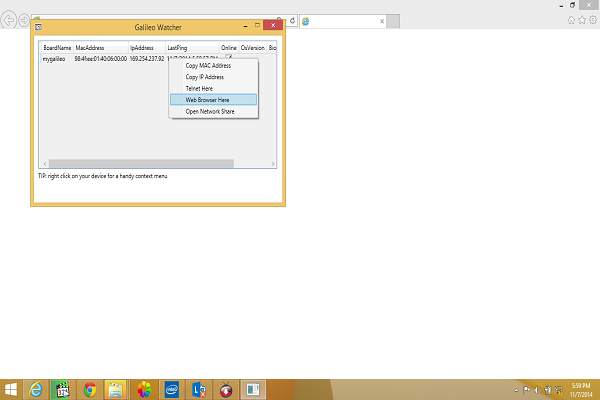Open Action Center flag icon
This screenshot has height=400, width=600.
click(527, 390)
